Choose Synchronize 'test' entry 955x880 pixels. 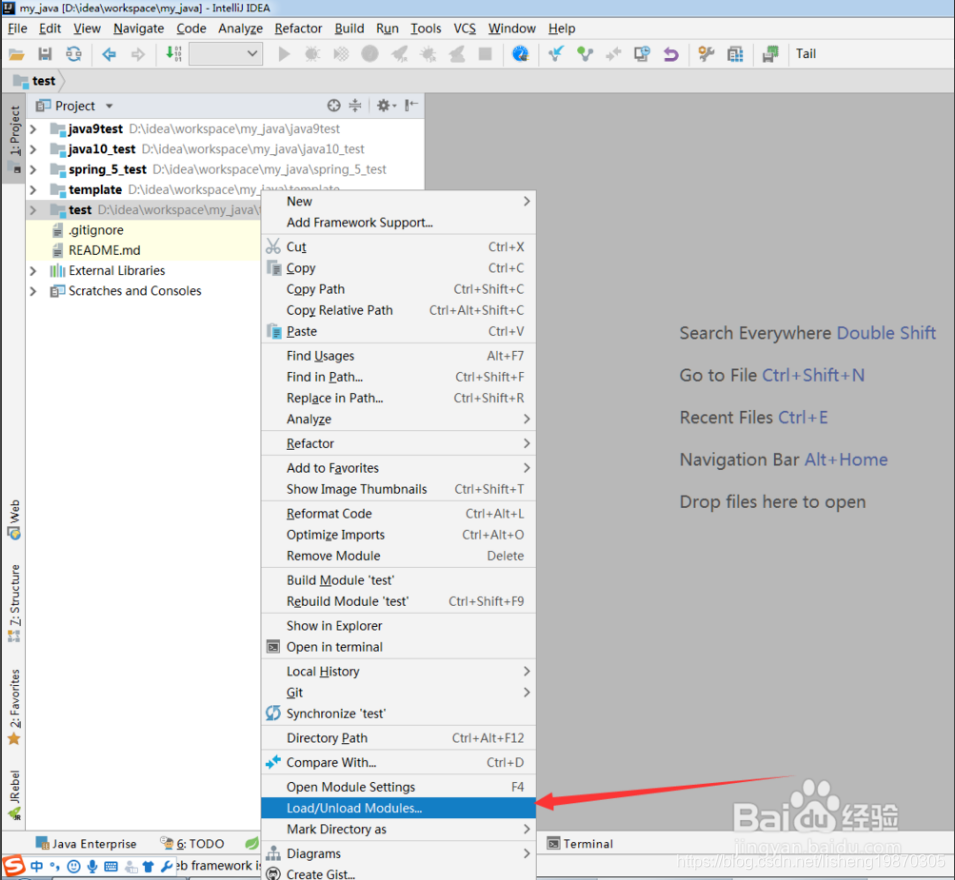tap(398, 714)
